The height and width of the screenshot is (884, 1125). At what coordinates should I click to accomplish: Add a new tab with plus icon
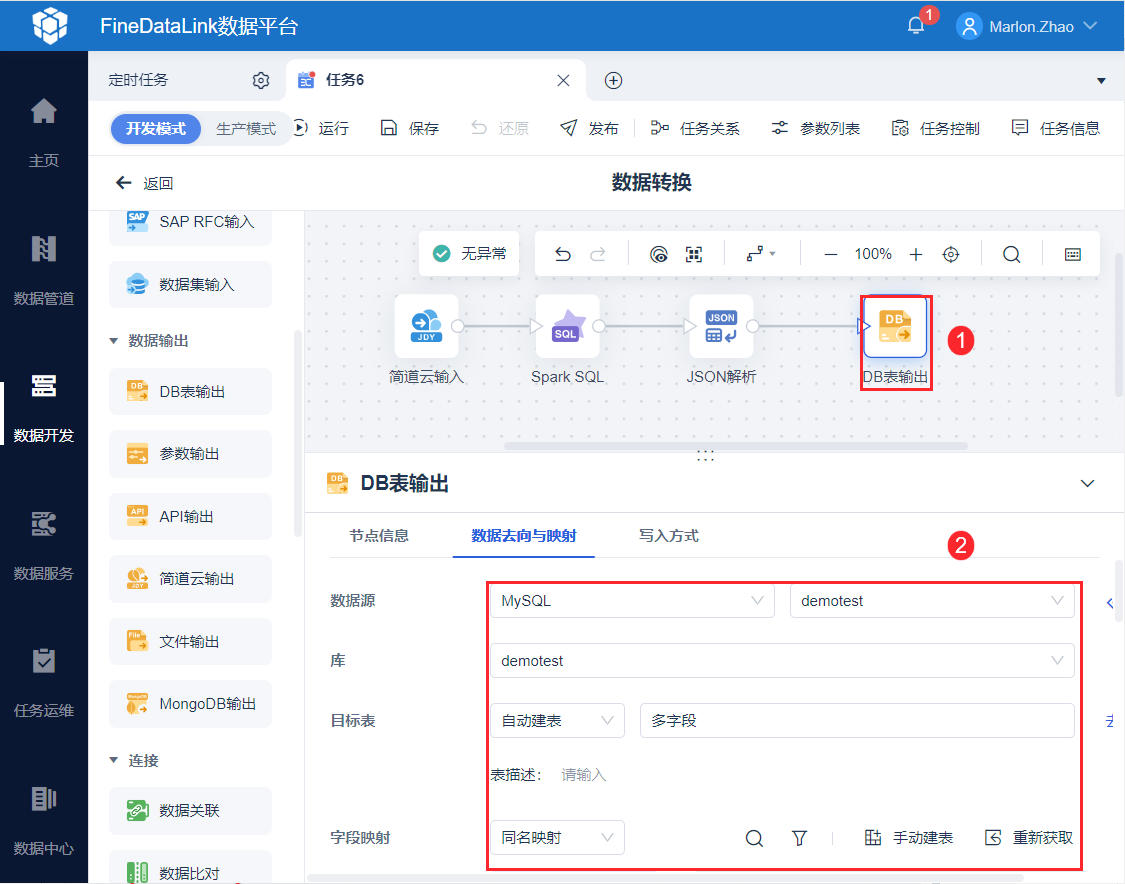pos(613,80)
